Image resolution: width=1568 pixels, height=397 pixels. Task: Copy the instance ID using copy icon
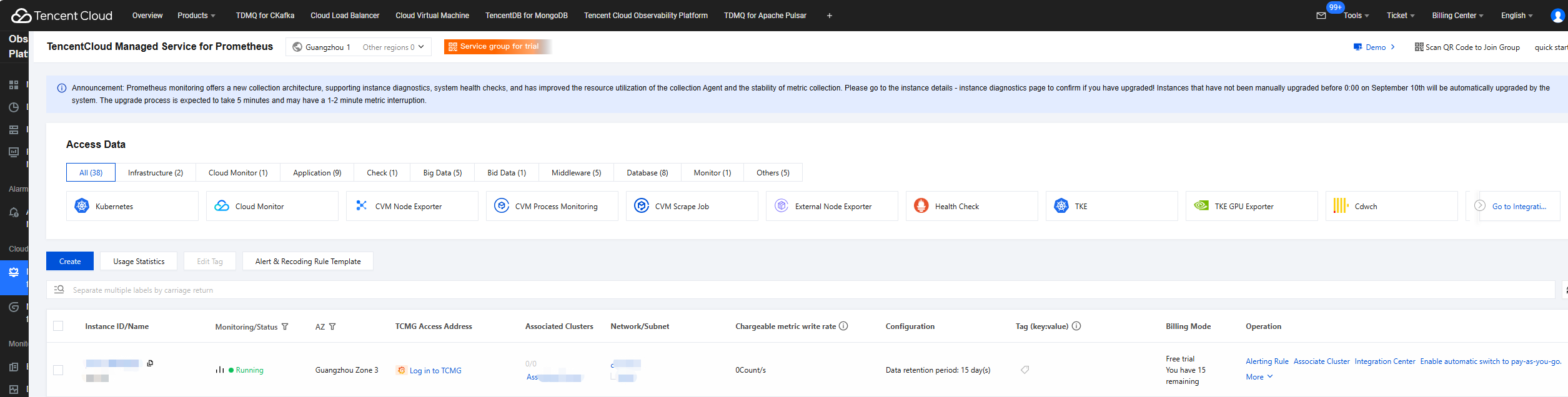[x=150, y=363]
